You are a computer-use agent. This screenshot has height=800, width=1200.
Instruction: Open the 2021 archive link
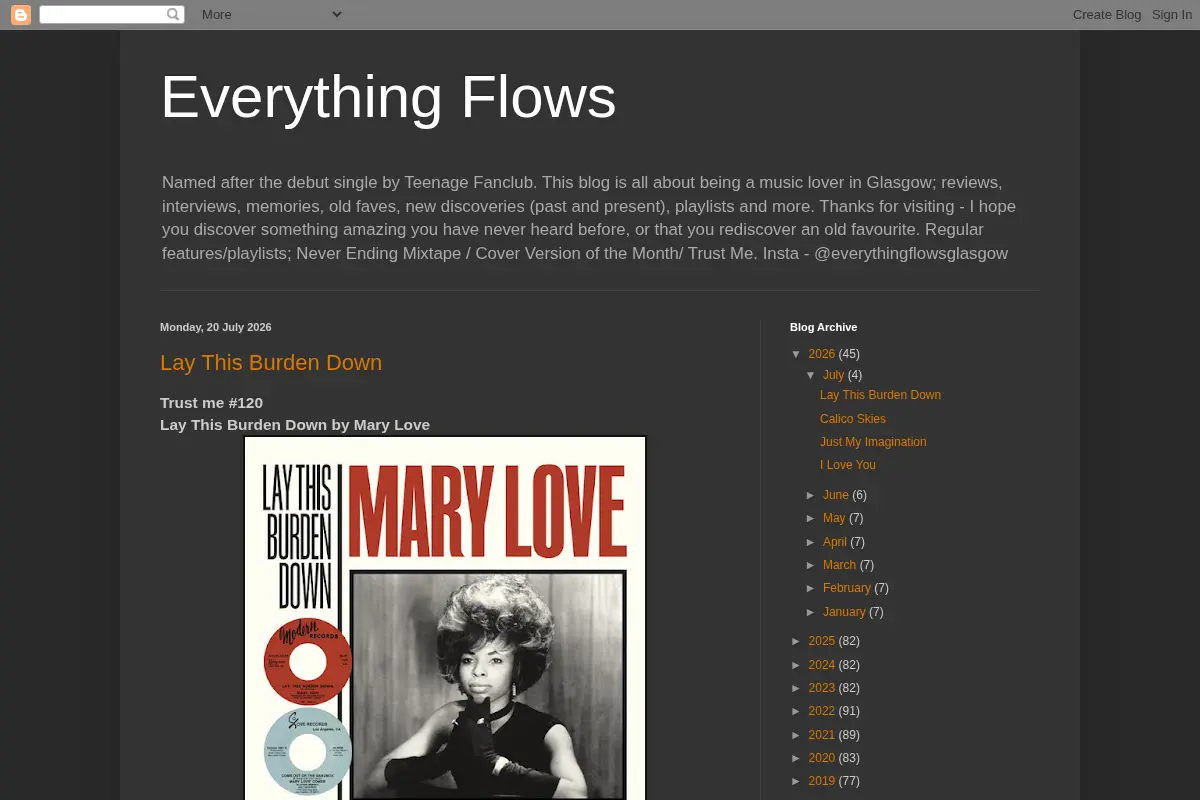822,735
